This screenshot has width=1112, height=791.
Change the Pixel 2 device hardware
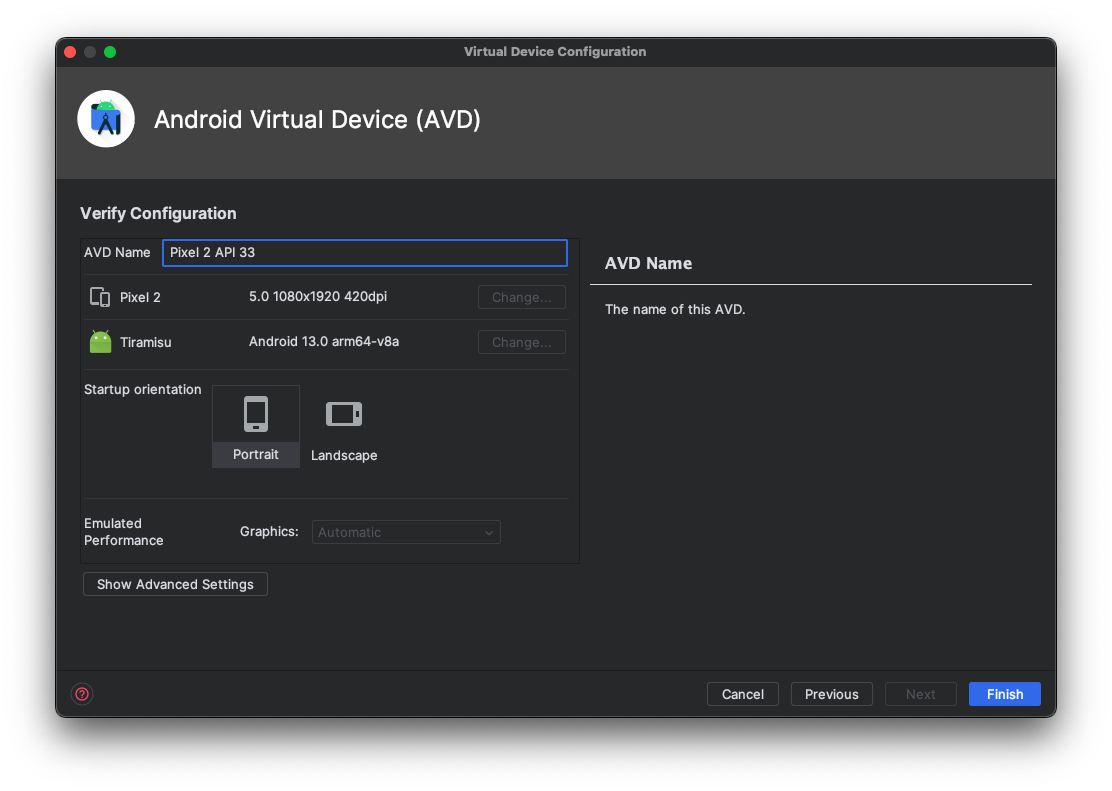522,297
